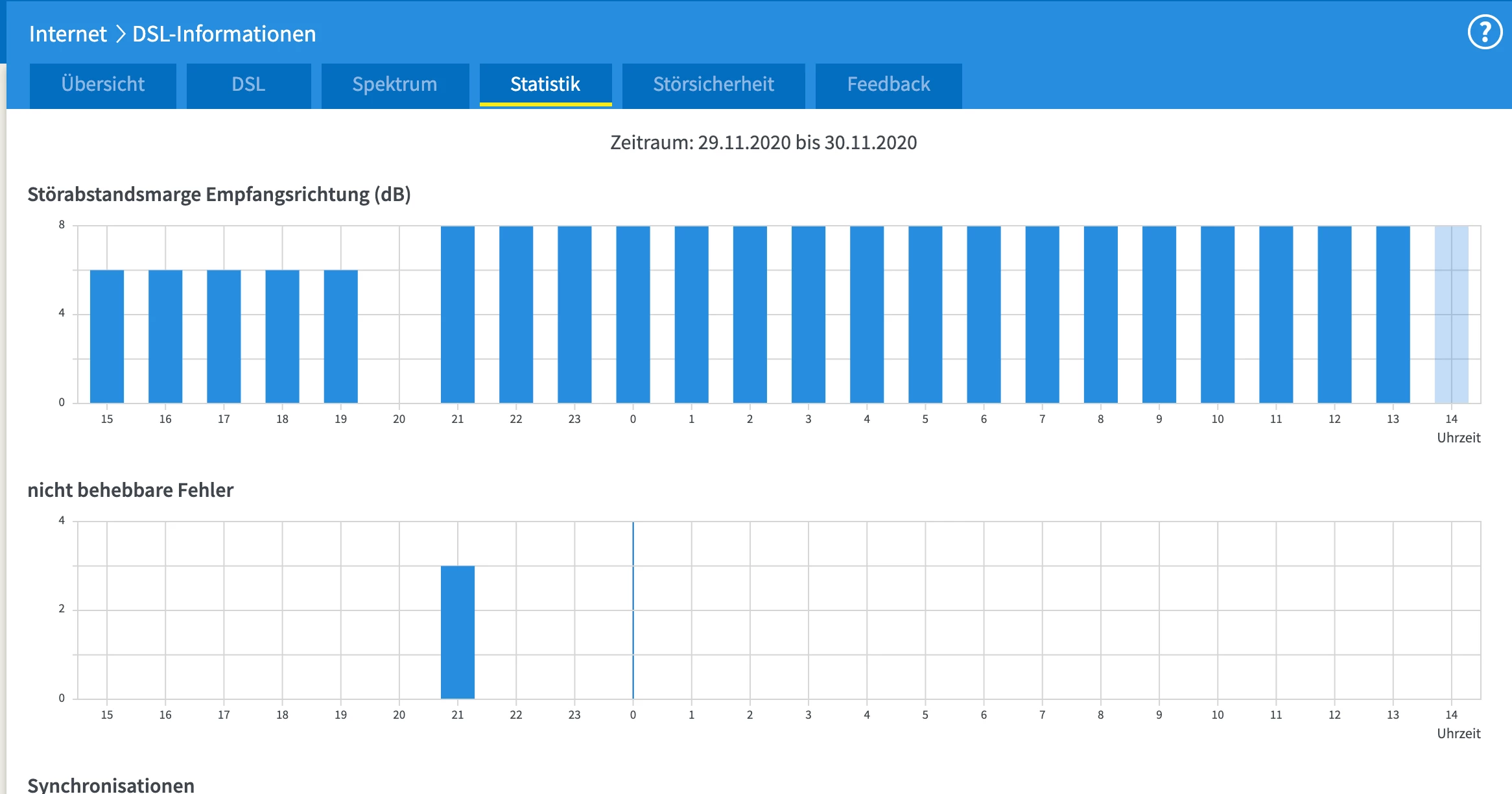Click DSL-Informationen in the breadcrumb
This screenshot has height=794, width=1512.
click(224, 34)
